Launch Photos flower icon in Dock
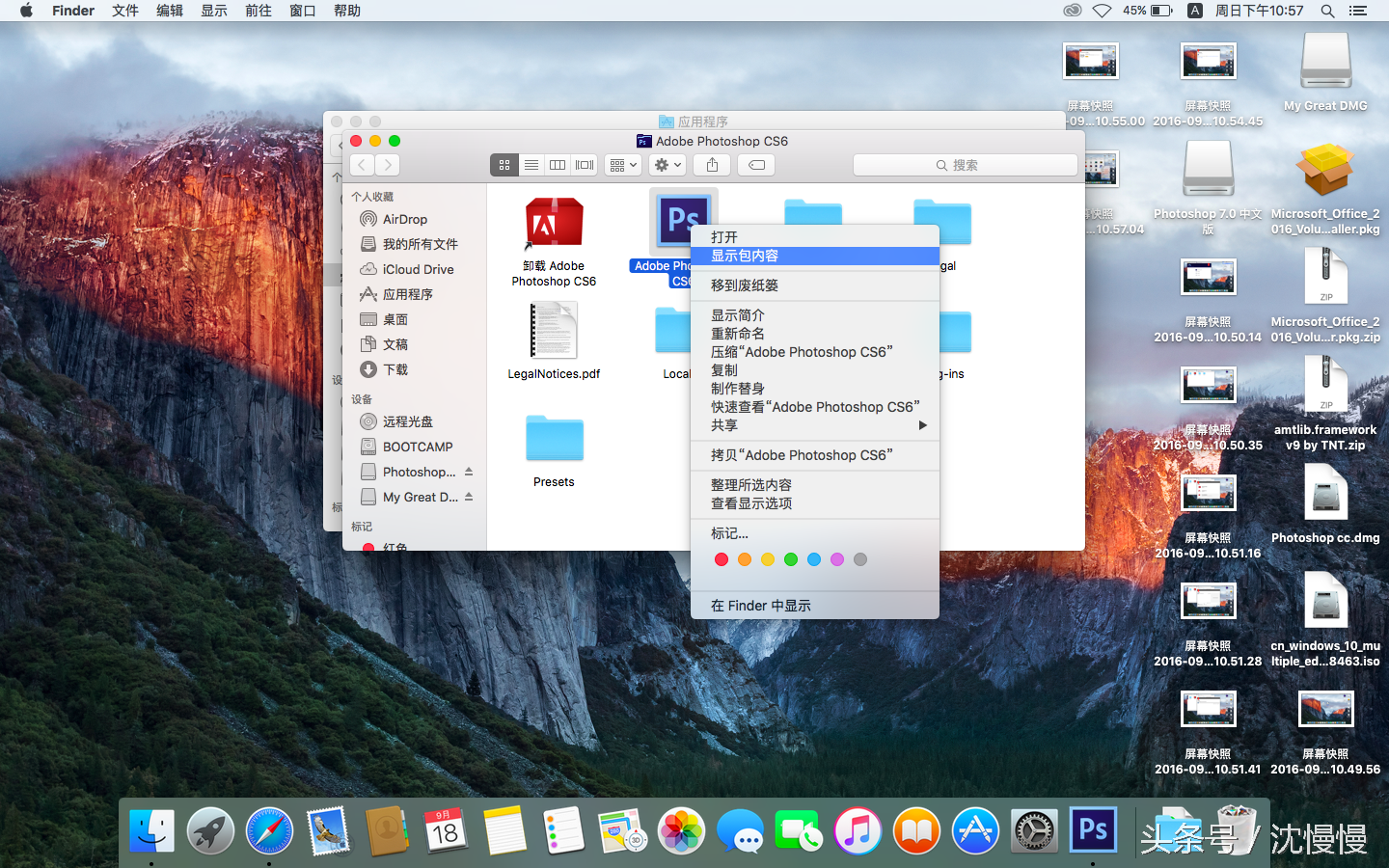1389x868 pixels. [x=681, y=830]
